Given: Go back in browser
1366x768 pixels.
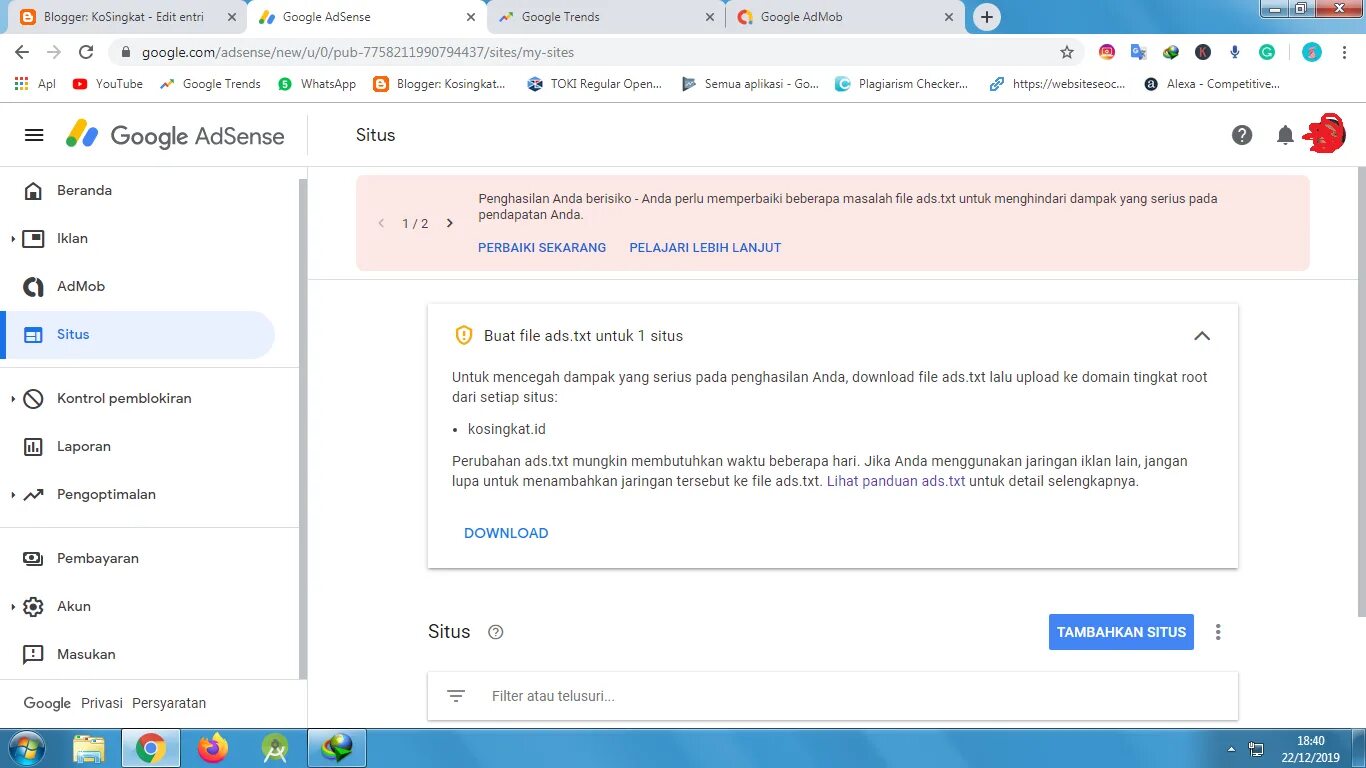Looking at the screenshot, I should click(22, 52).
